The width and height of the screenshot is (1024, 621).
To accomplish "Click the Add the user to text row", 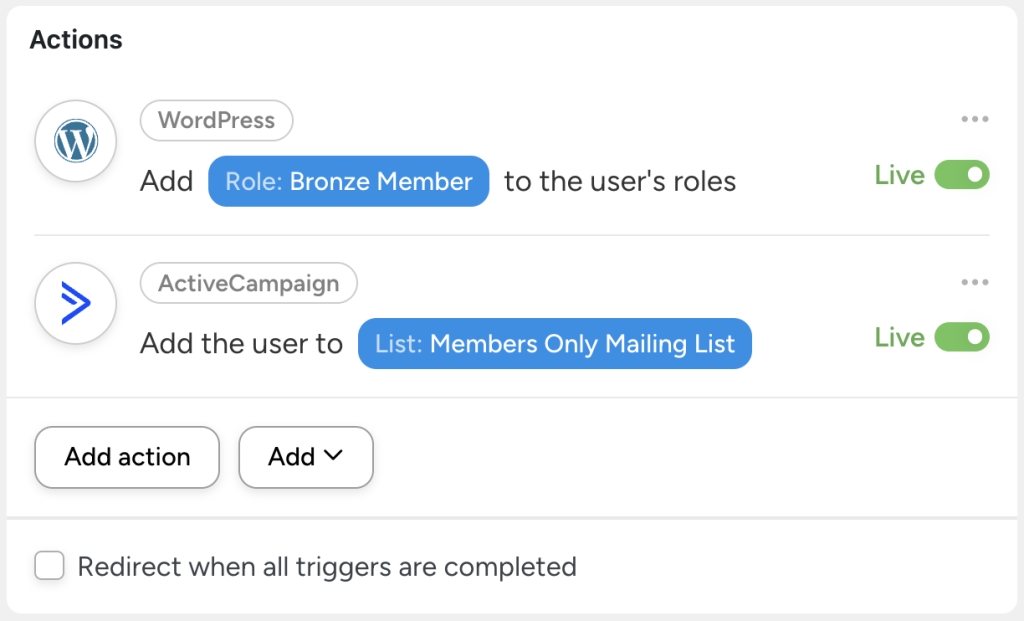I will [x=241, y=343].
